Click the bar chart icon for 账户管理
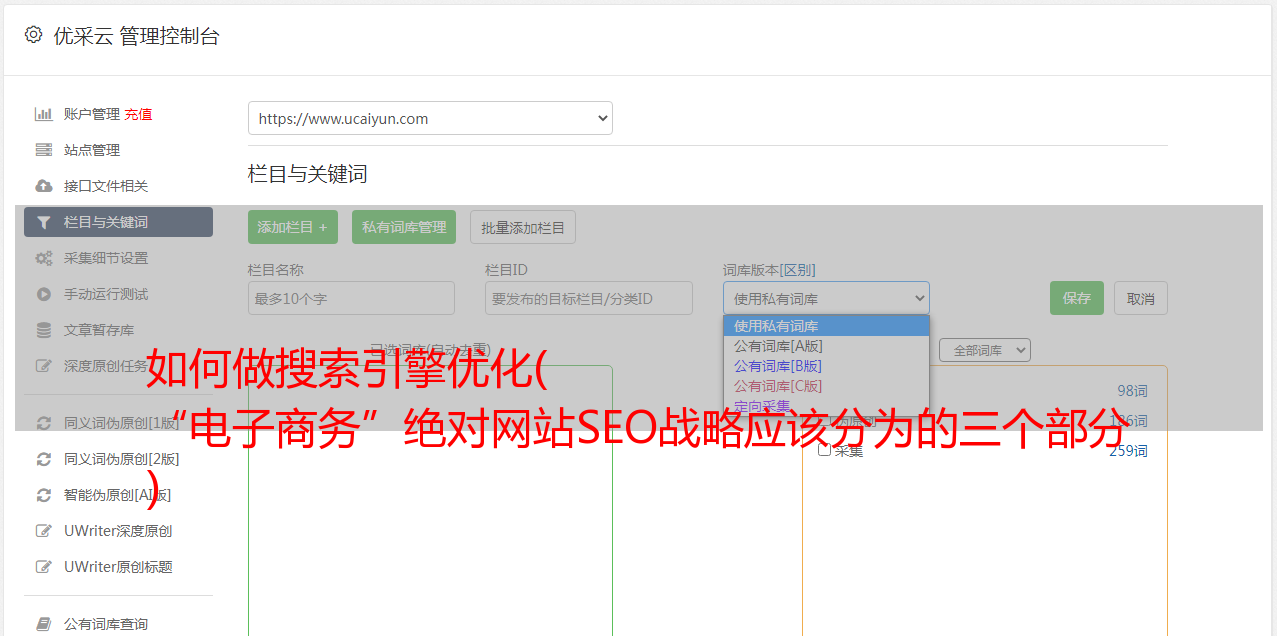 [x=43, y=114]
